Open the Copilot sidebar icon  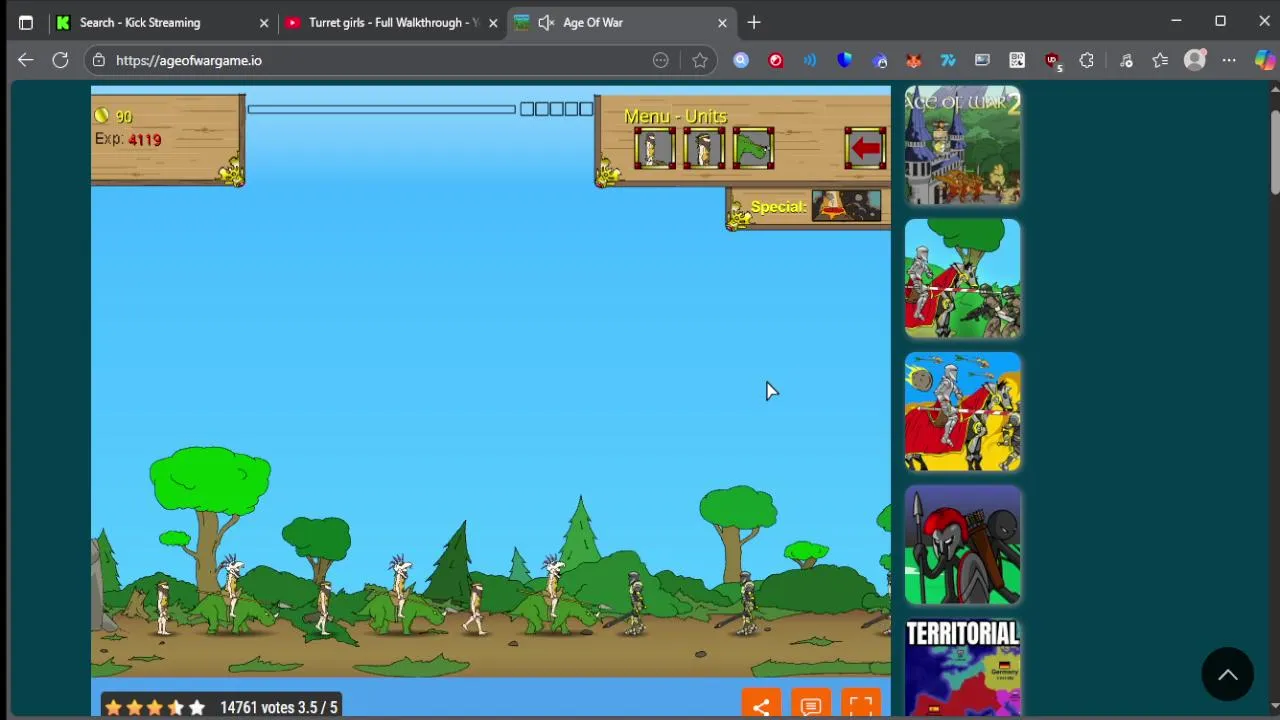(1265, 60)
